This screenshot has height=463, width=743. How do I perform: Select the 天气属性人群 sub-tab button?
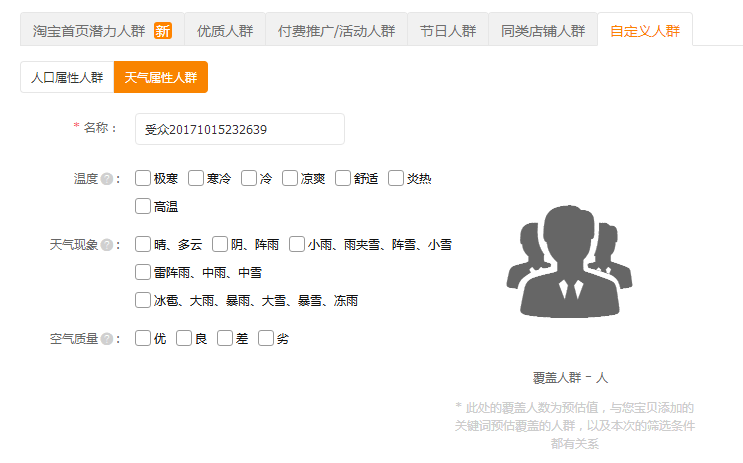161,77
